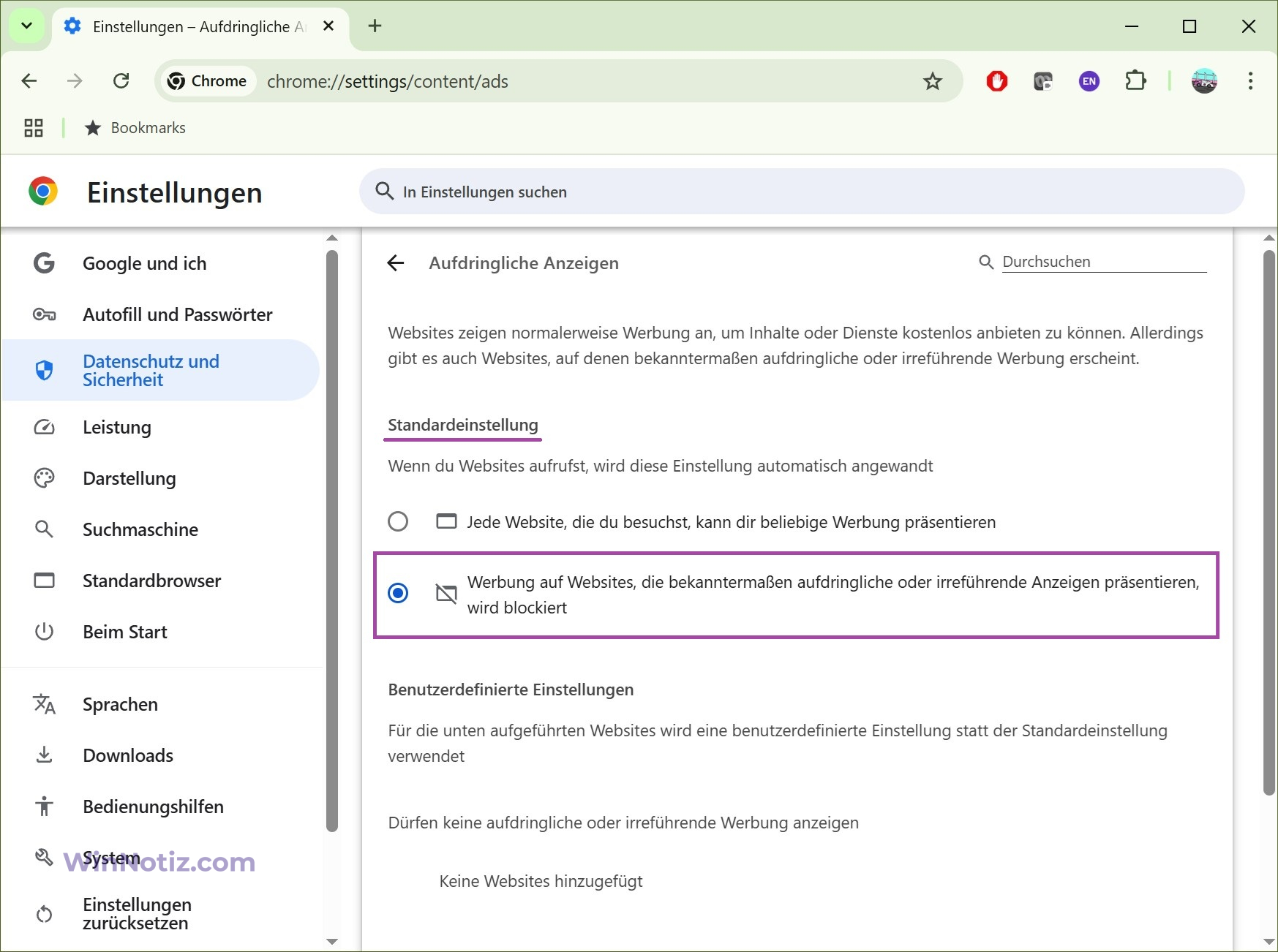
Task: Open the tab search dropdown arrow
Action: point(26,26)
